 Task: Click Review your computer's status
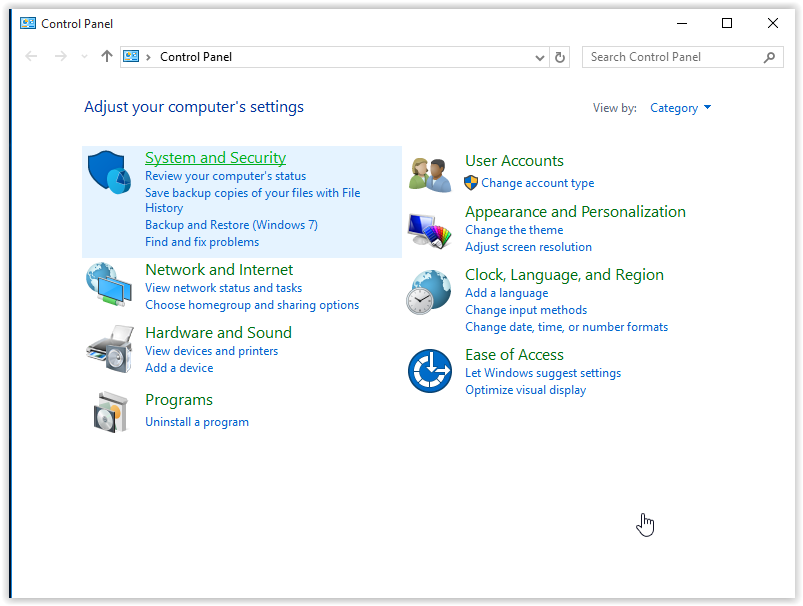[225, 176]
